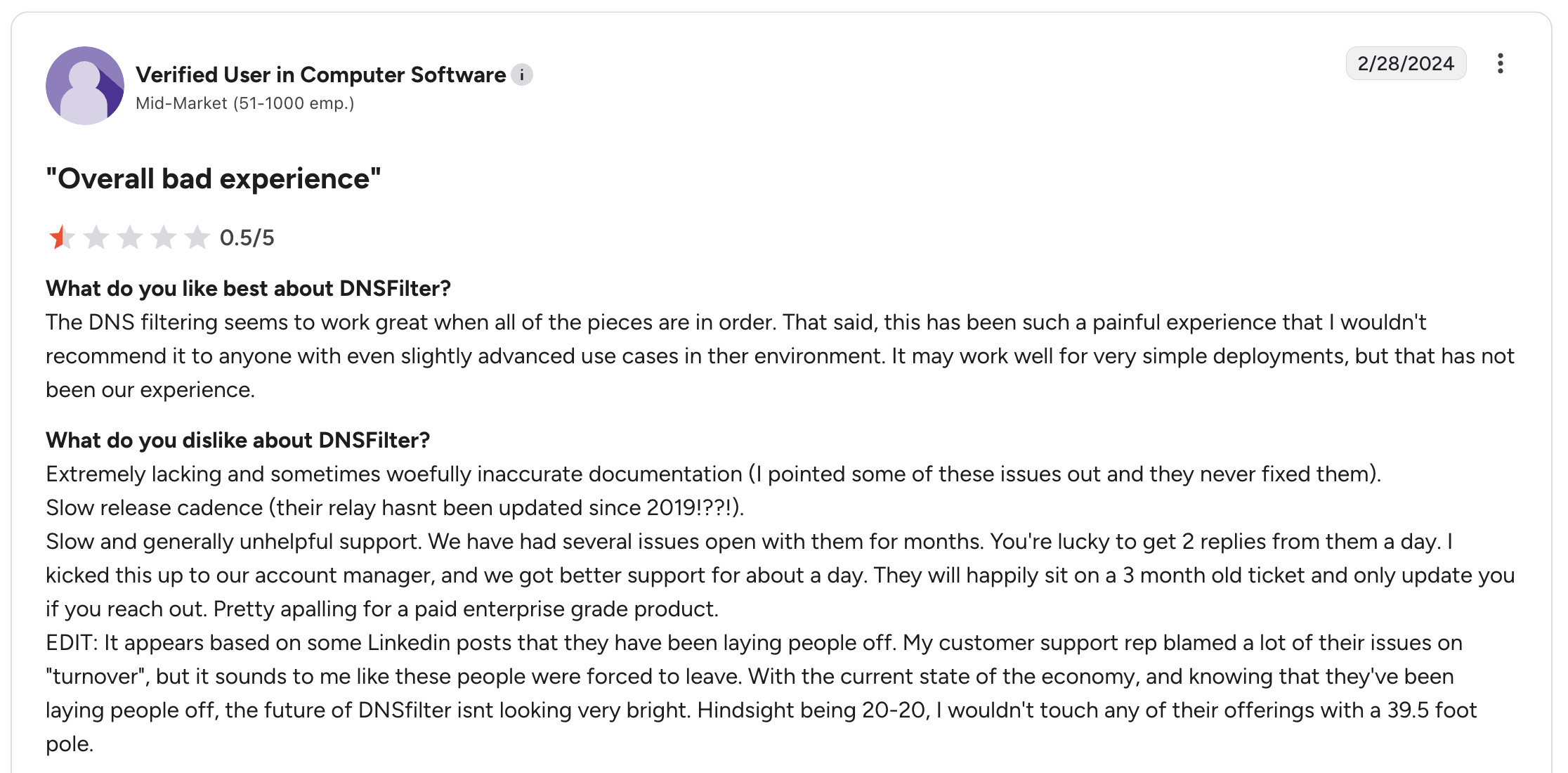Select the third gray rating star
This screenshot has height=773, width=1568.
(130, 238)
